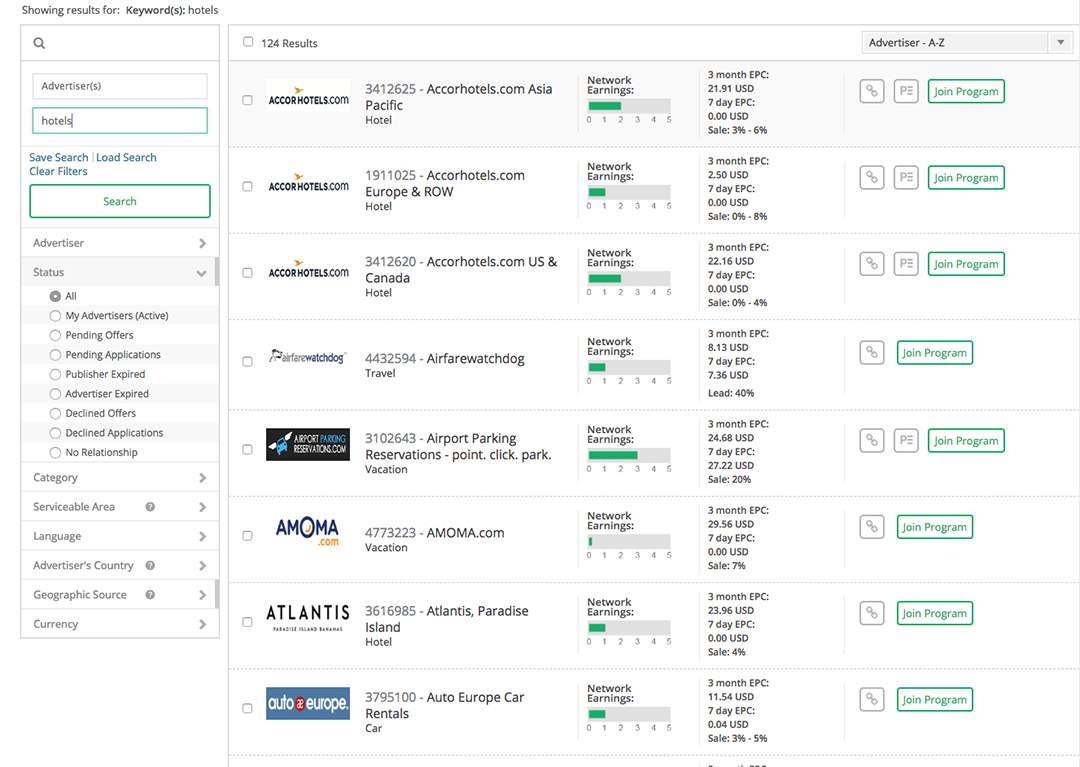Open the Advertiser - A-Z sort dropdown
Screen dimensions: 1080x767
[x=966, y=43]
